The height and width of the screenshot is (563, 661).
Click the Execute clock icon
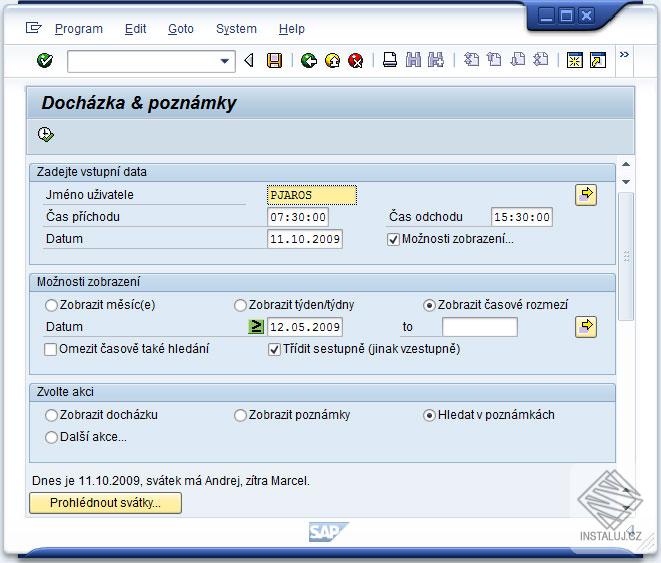pos(46,134)
